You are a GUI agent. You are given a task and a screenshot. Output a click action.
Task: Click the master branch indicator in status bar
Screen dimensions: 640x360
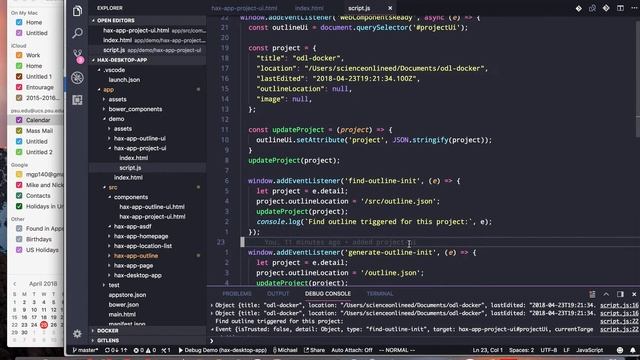(85, 350)
